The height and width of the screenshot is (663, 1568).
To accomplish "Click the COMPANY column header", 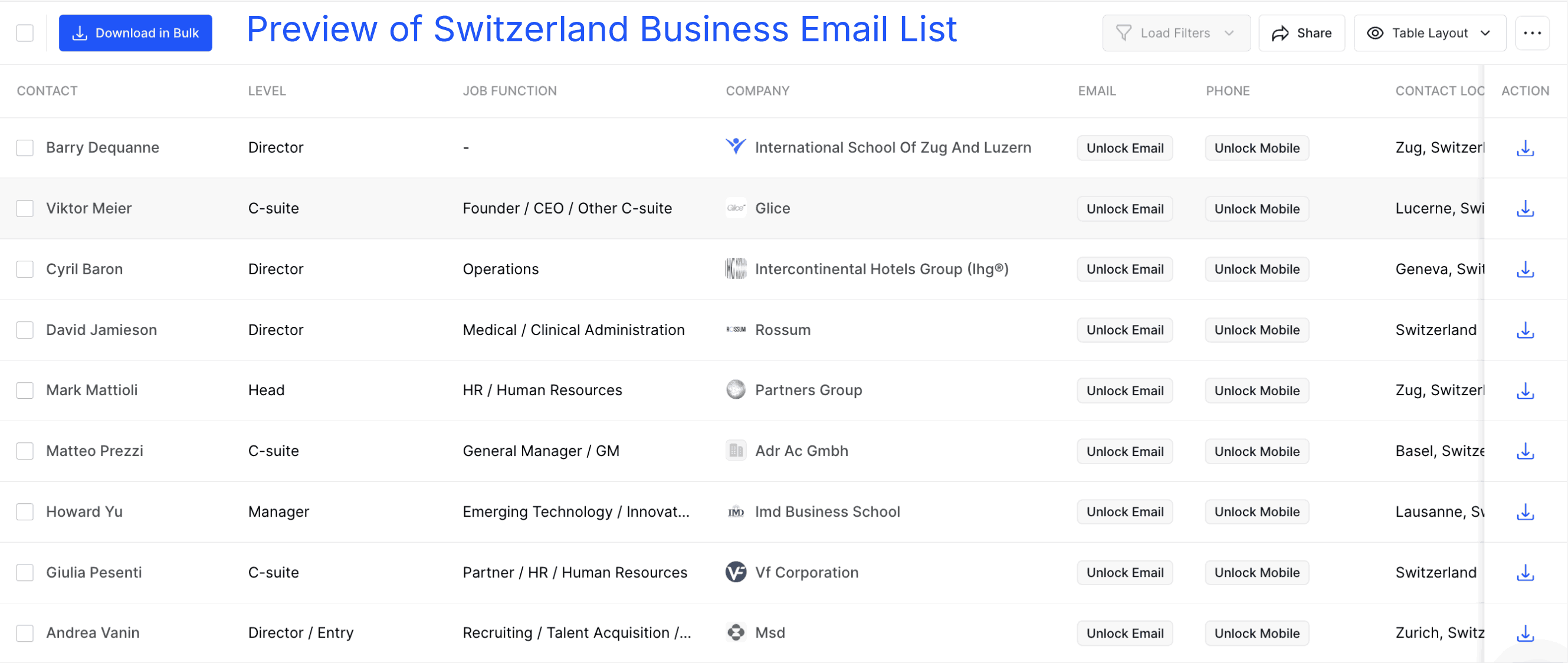I will (x=757, y=90).
